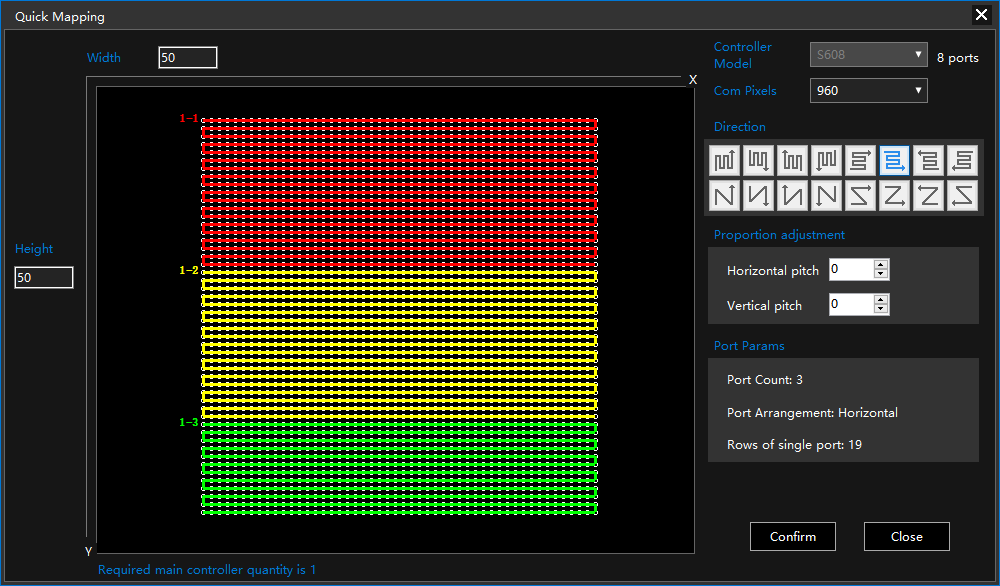
Task: Confirm the quick mapping settings
Action: point(793,536)
